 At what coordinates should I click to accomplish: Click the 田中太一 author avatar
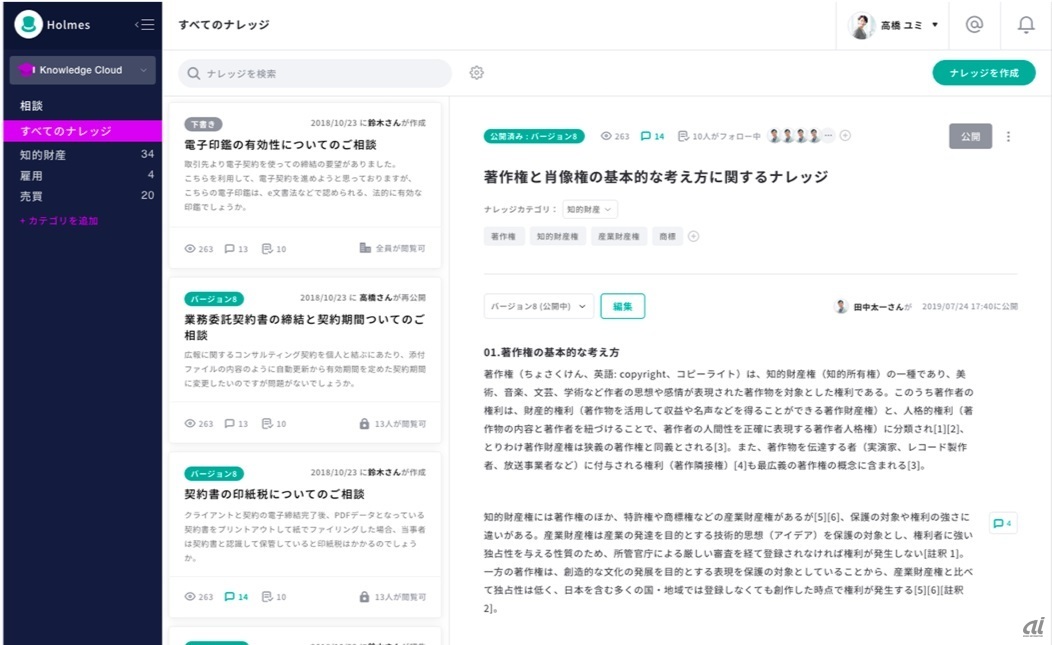tap(841, 306)
